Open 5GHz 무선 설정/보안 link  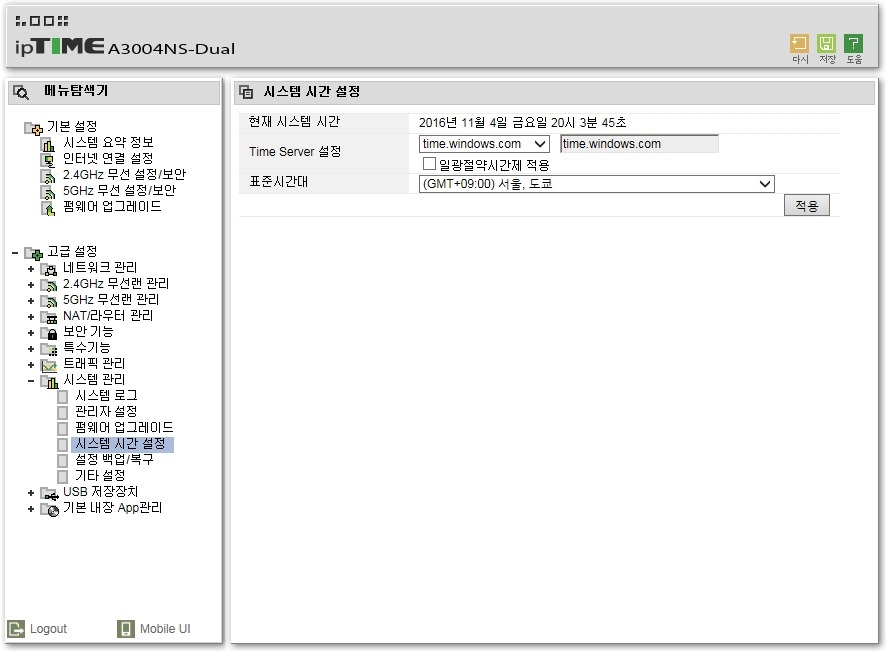point(120,190)
